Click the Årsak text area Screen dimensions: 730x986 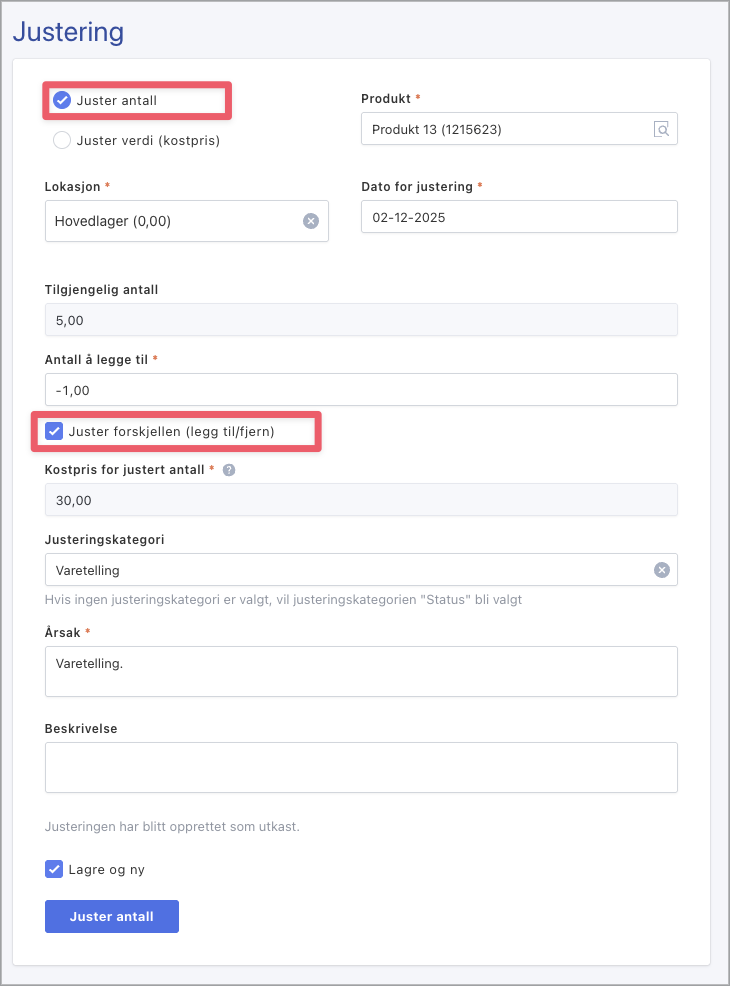coord(361,670)
